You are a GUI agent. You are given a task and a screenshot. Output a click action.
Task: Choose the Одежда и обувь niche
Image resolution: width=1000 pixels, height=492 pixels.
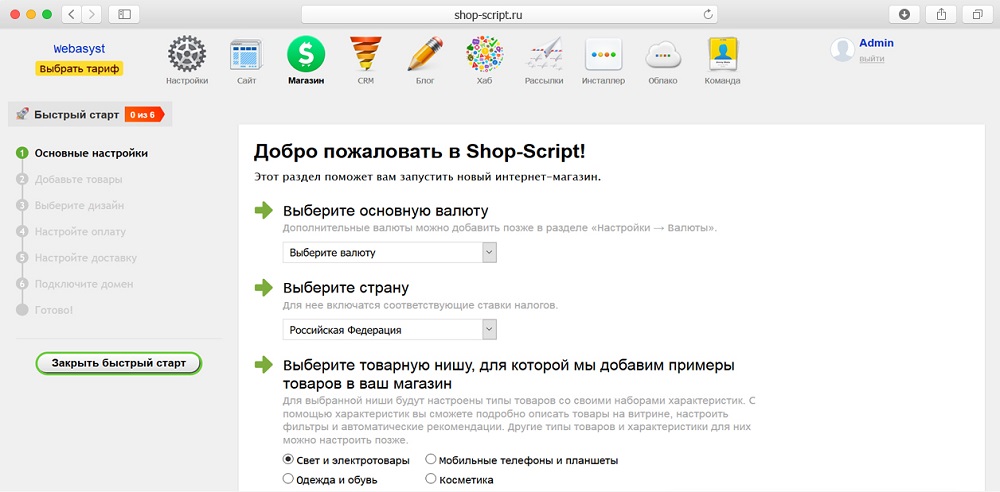click(288, 479)
